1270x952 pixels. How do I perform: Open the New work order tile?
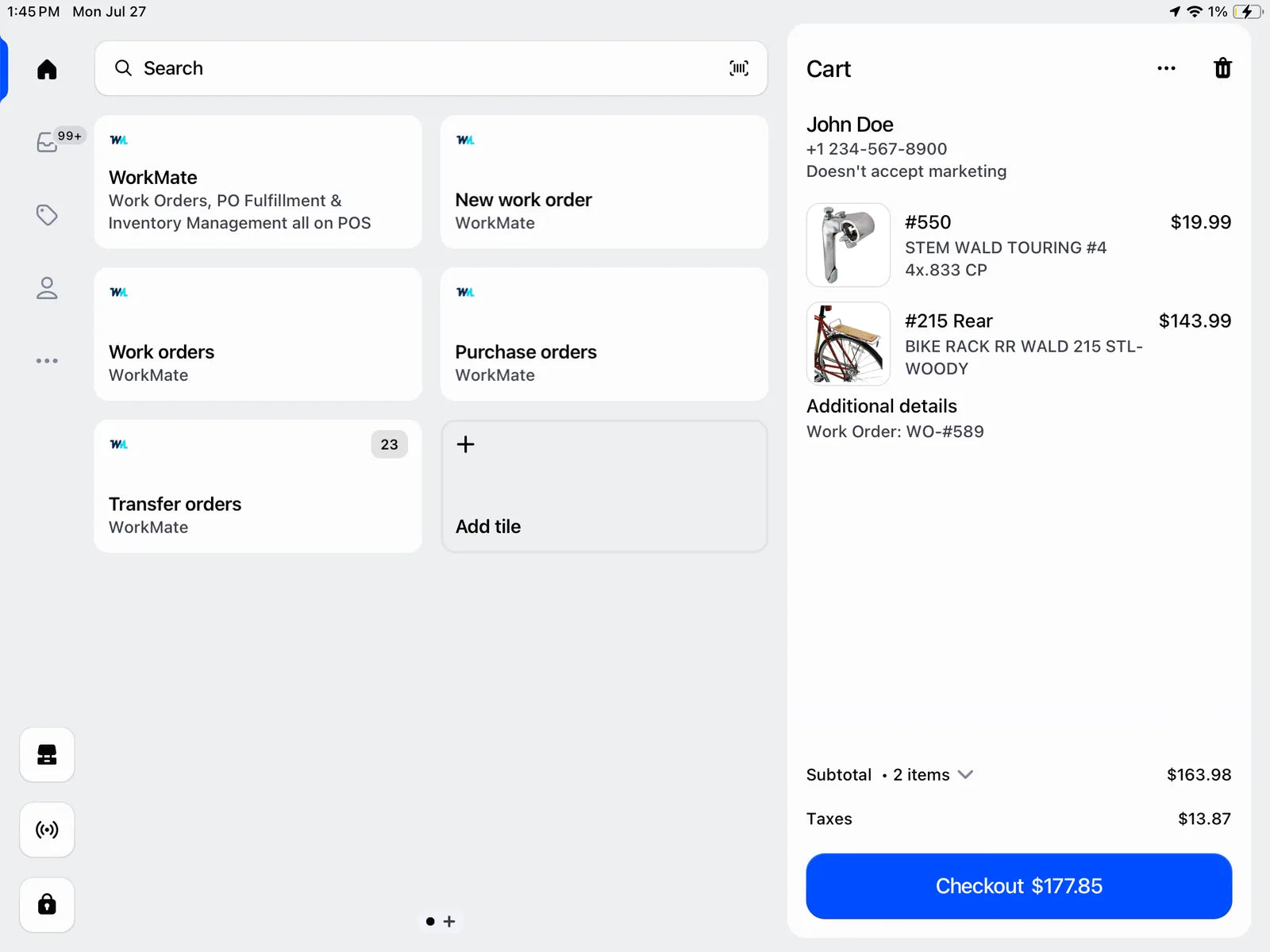pyautogui.click(x=604, y=182)
